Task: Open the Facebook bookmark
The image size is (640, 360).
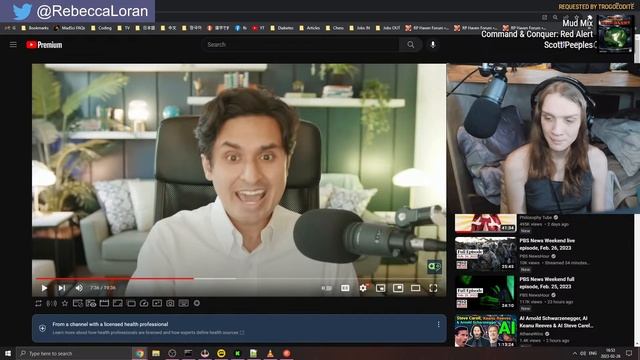Action: click(241, 28)
